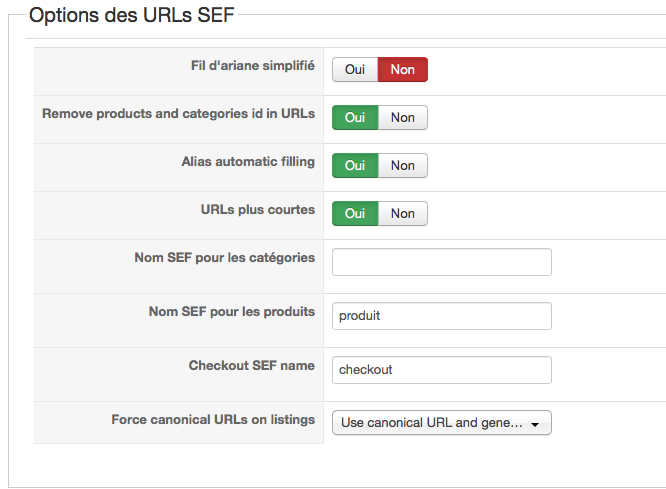
Task: Click the 'URLs plus courtes' label
Action: point(258,210)
